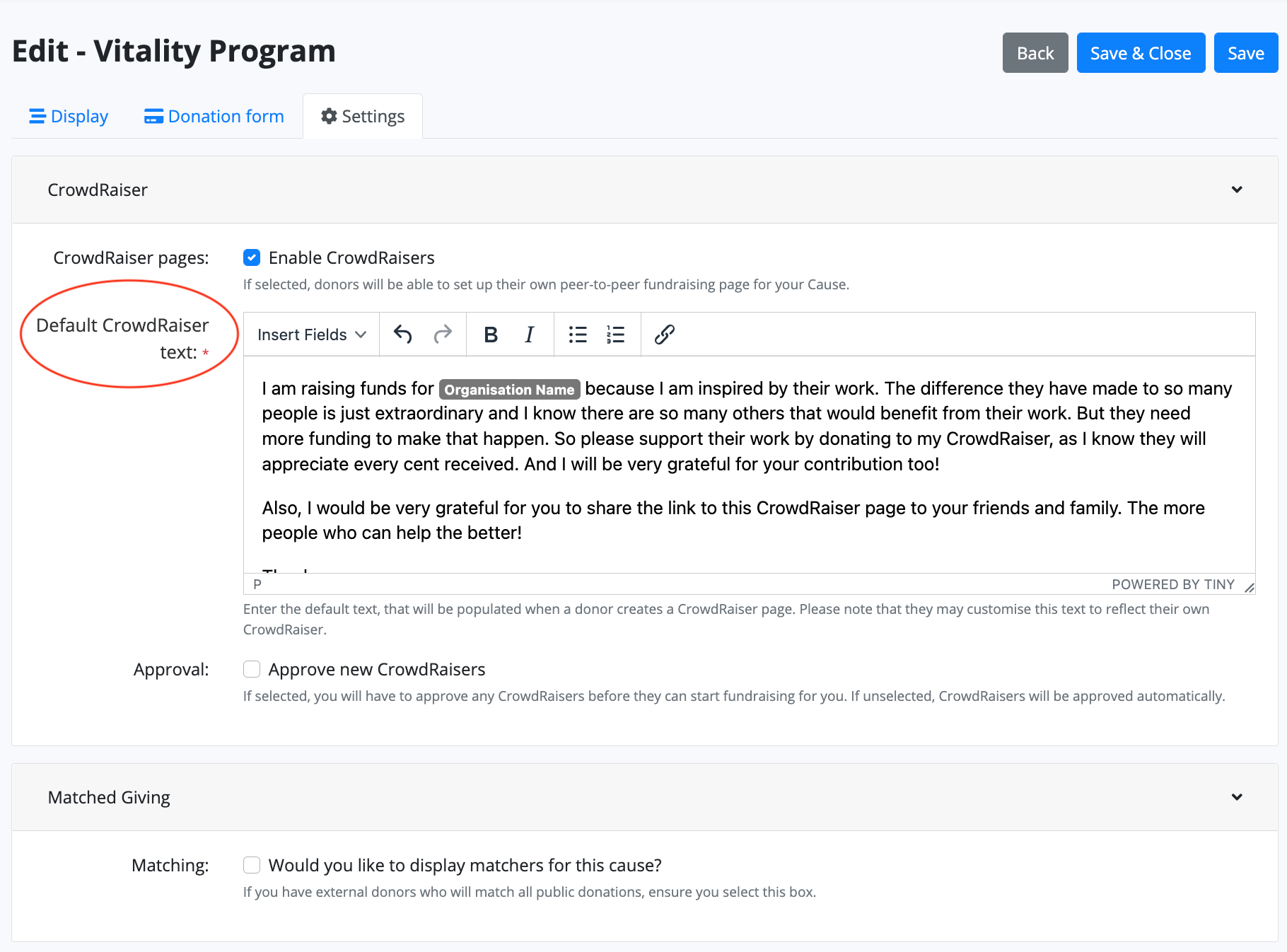The width and height of the screenshot is (1287, 952).
Task: Click the Organisation Name field tag
Action: (x=509, y=390)
